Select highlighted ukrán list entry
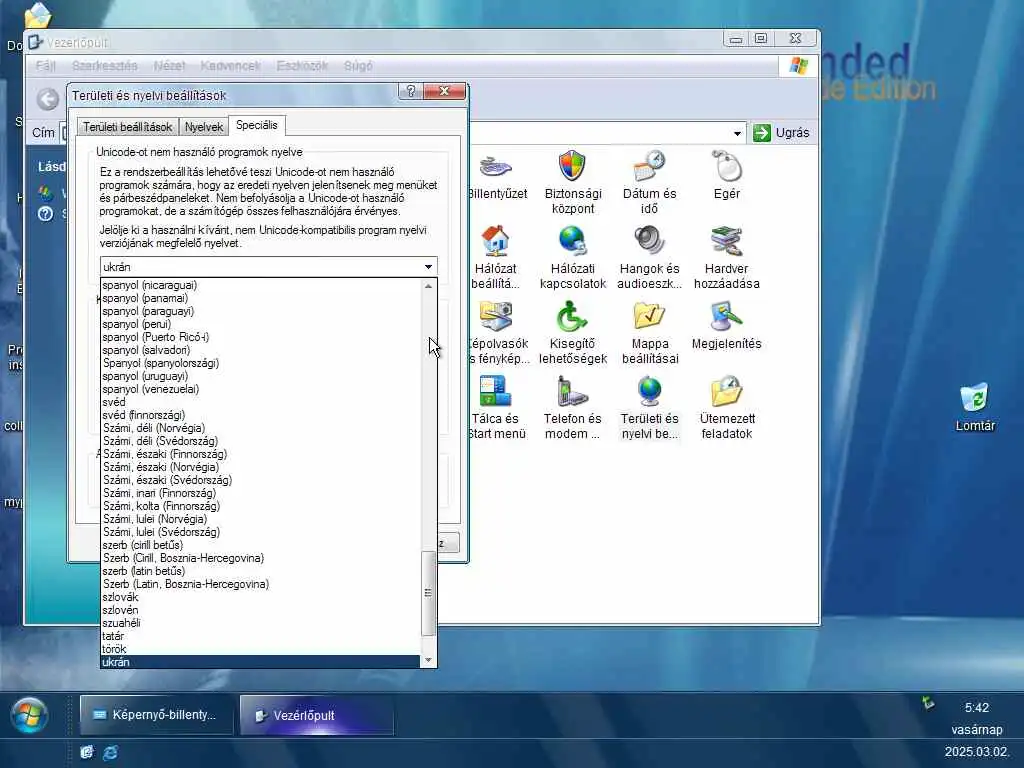Image resolution: width=1024 pixels, height=768 pixels. 261,662
